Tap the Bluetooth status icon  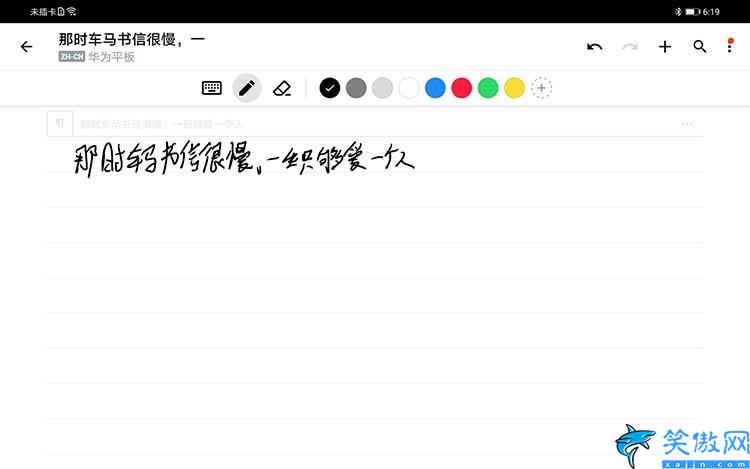(678, 11)
